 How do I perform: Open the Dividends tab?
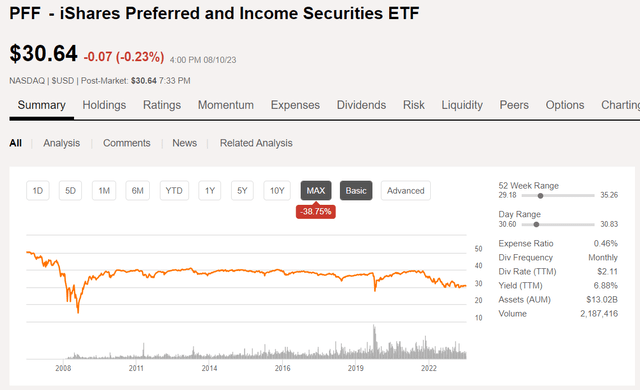361,105
